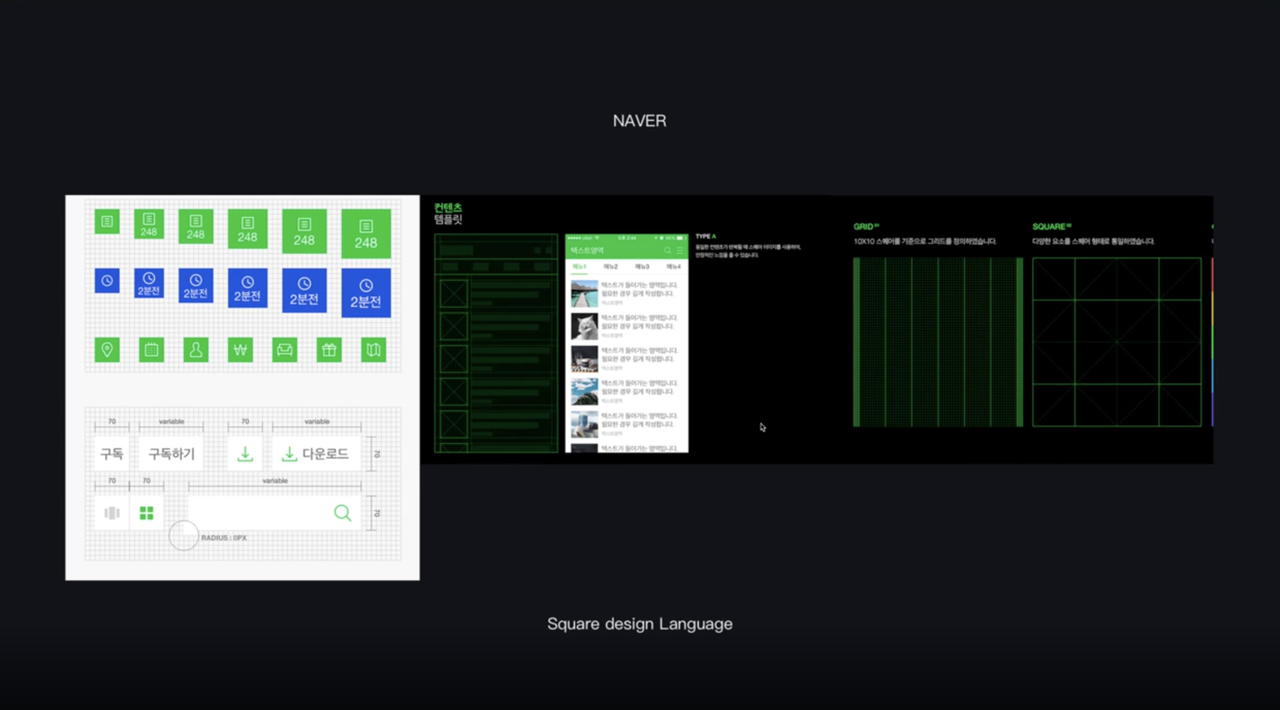
Task: Click the green magnifier in the search bar
Action: click(343, 513)
